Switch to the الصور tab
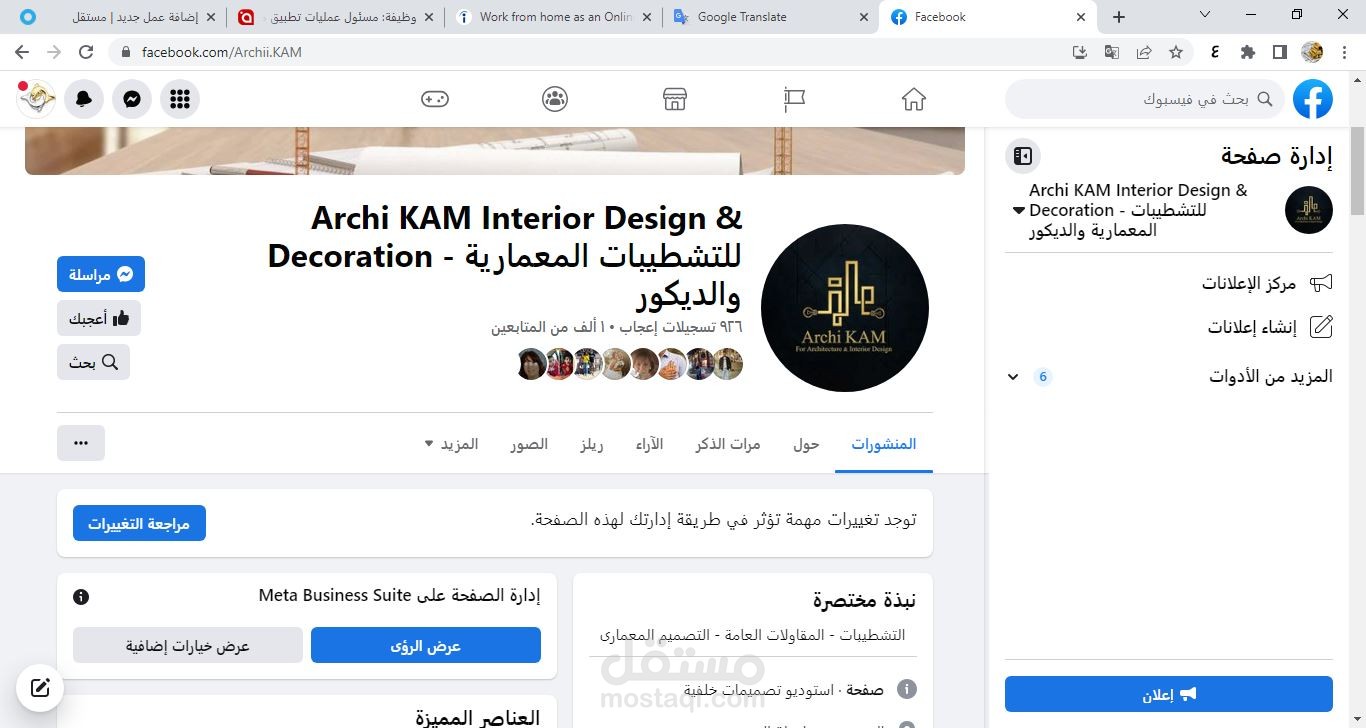The width and height of the screenshot is (1366, 728). point(529,444)
